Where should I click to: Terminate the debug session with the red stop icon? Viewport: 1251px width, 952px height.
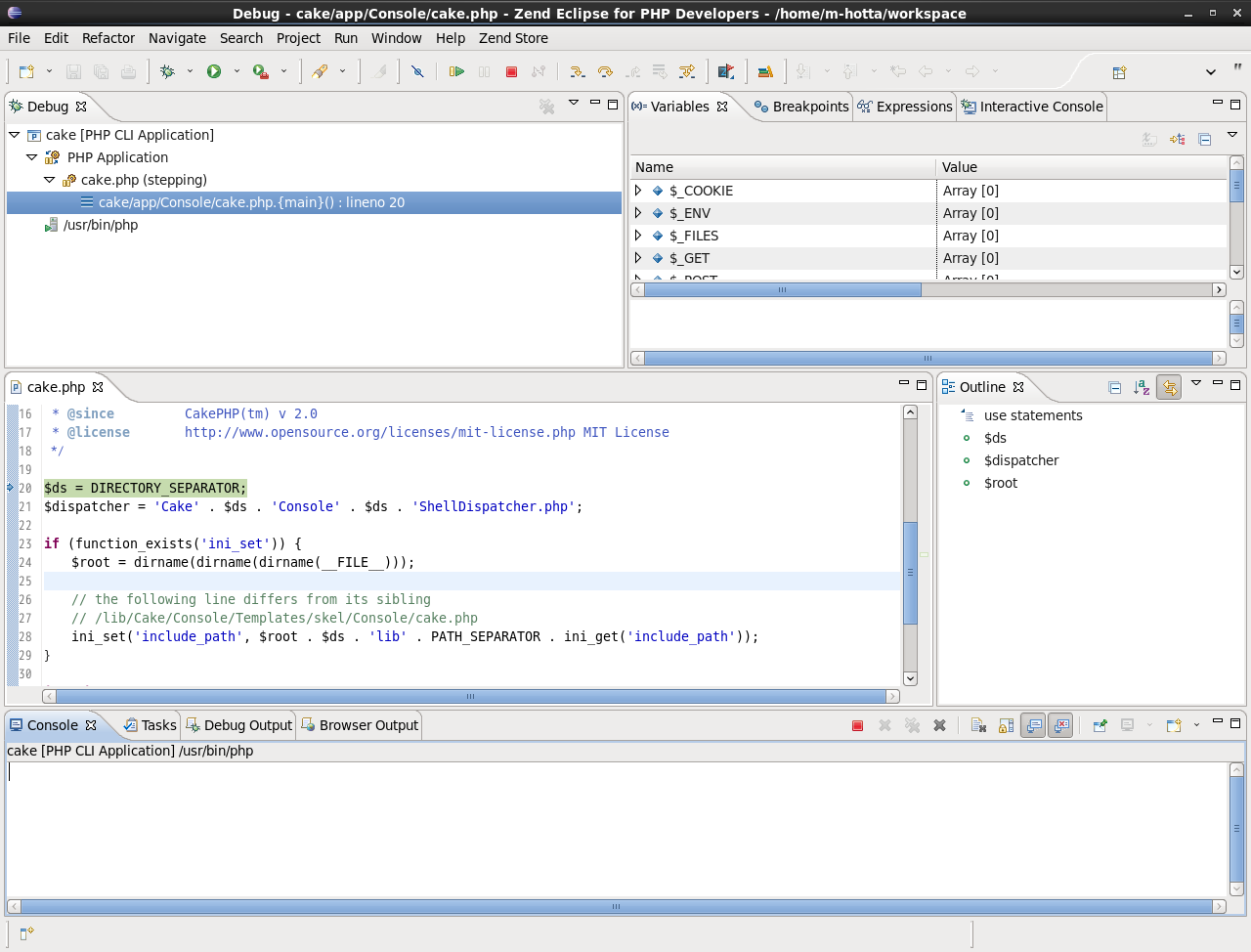click(511, 71)
